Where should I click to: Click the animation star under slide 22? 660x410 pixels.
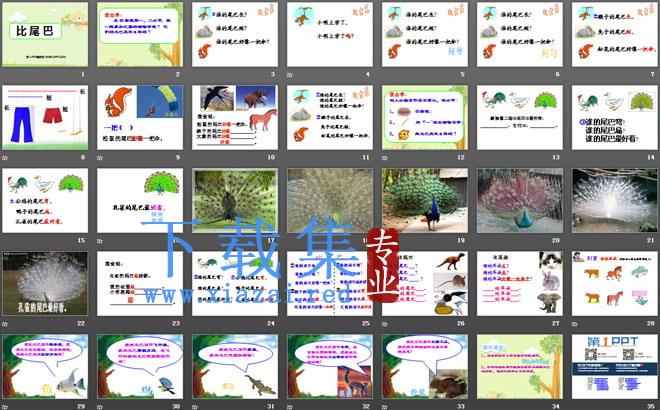click(x=5, y=324)
